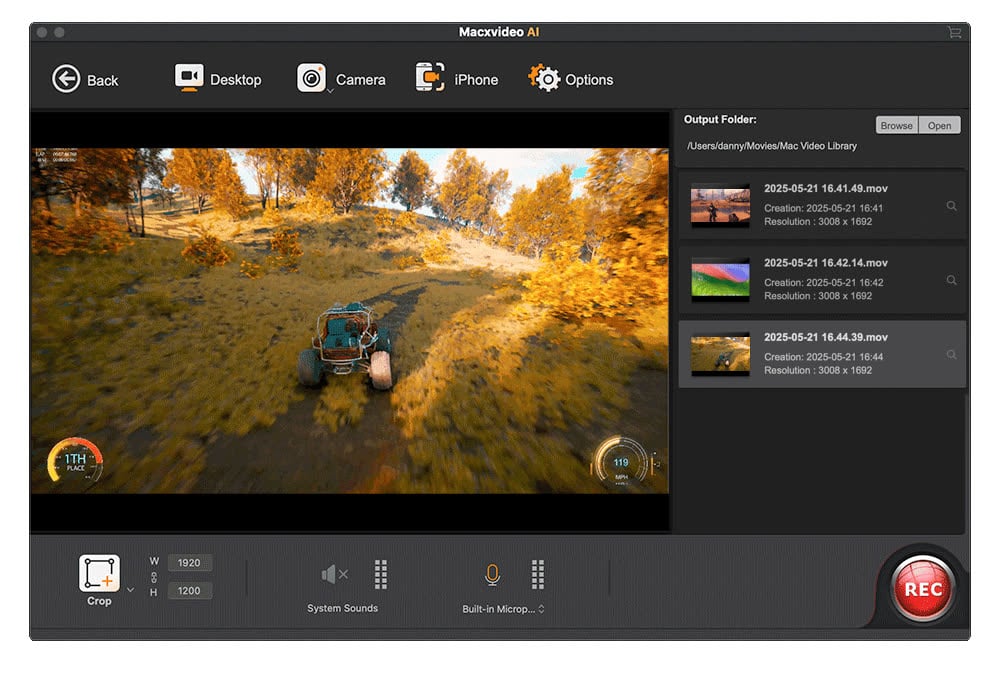Click the file name 2025-05-21 16.41.49.mov
The width and height of the screenshot is (1000, 677).
[x=826, y=188]
